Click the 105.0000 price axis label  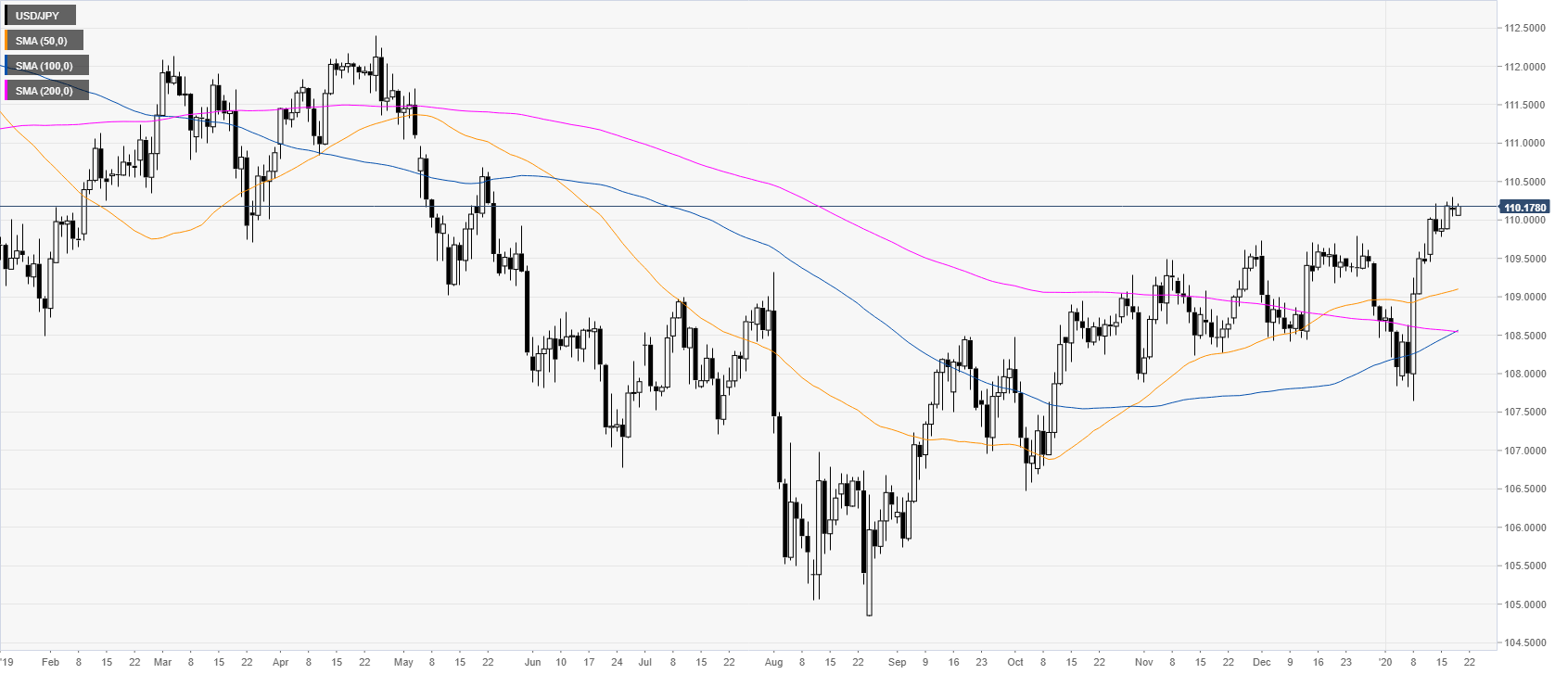tap(1525, 604)
